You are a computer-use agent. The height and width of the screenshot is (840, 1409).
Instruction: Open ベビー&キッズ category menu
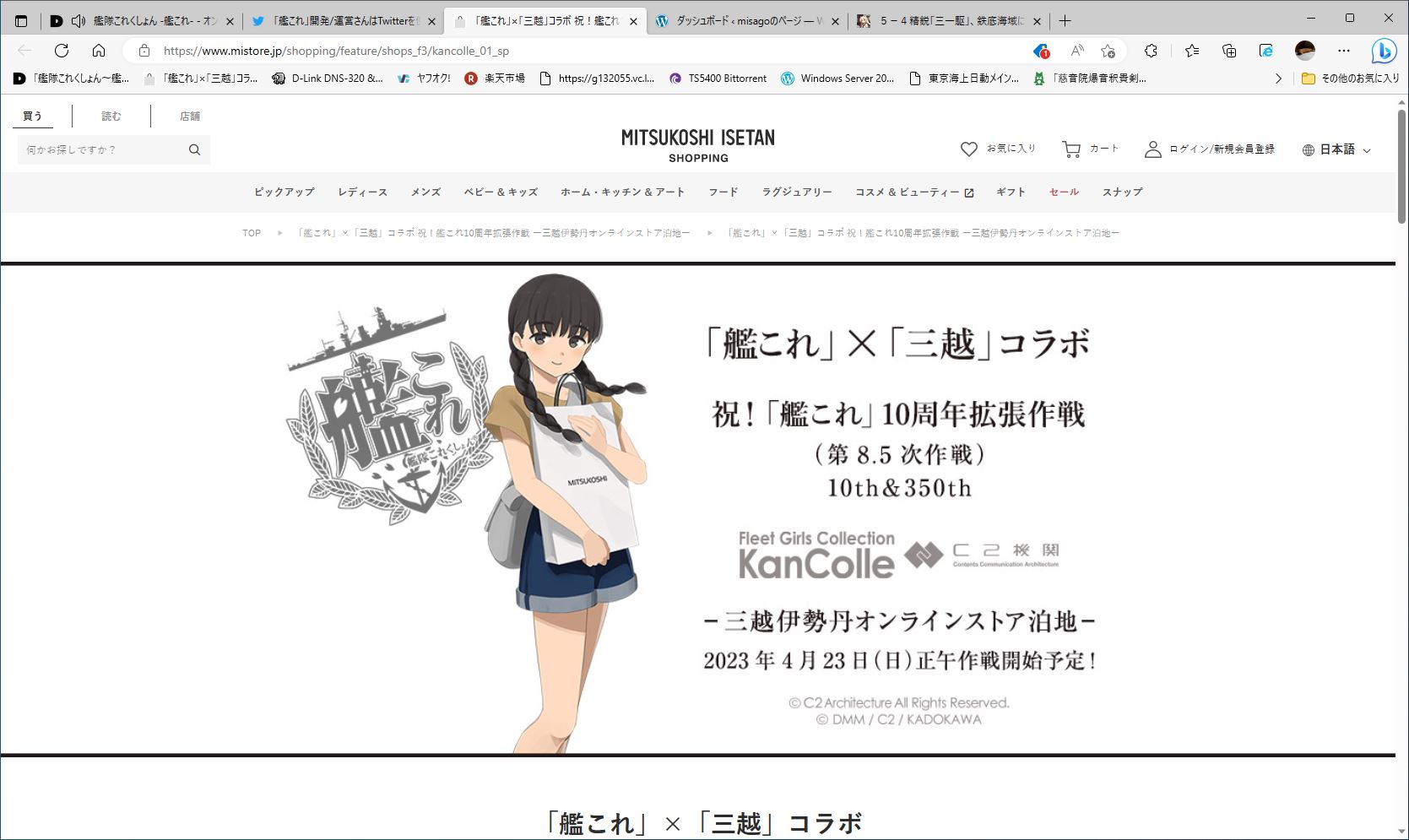[x=501, y=192]
